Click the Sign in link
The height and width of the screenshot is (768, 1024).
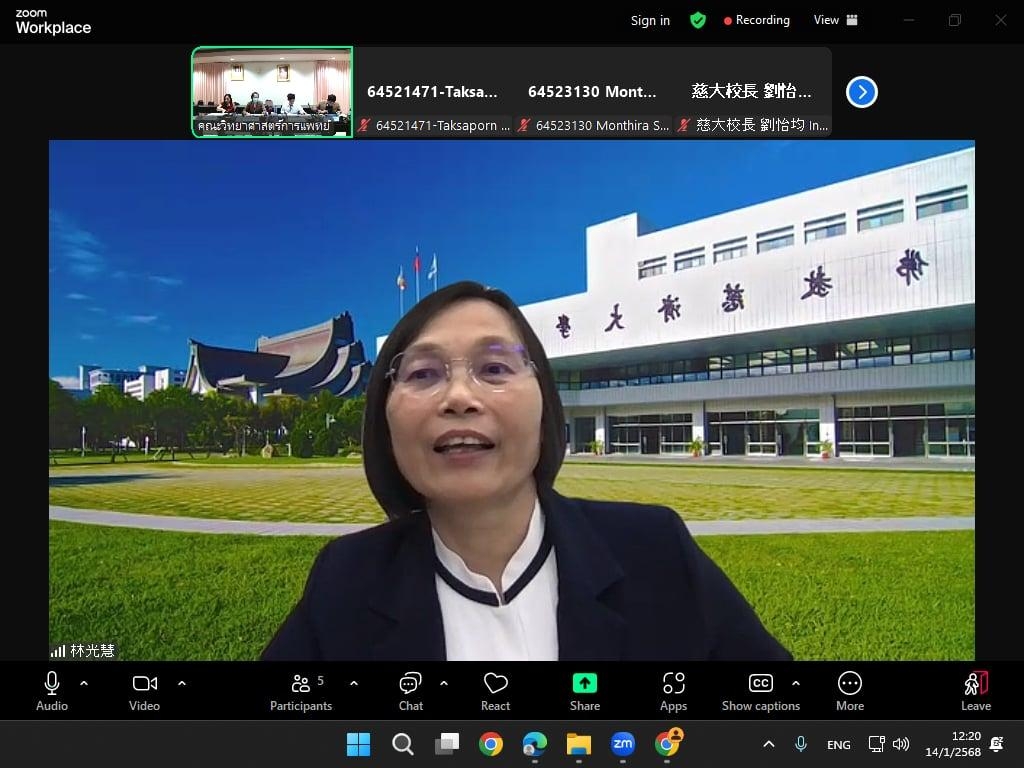click(x=650, y=20)
